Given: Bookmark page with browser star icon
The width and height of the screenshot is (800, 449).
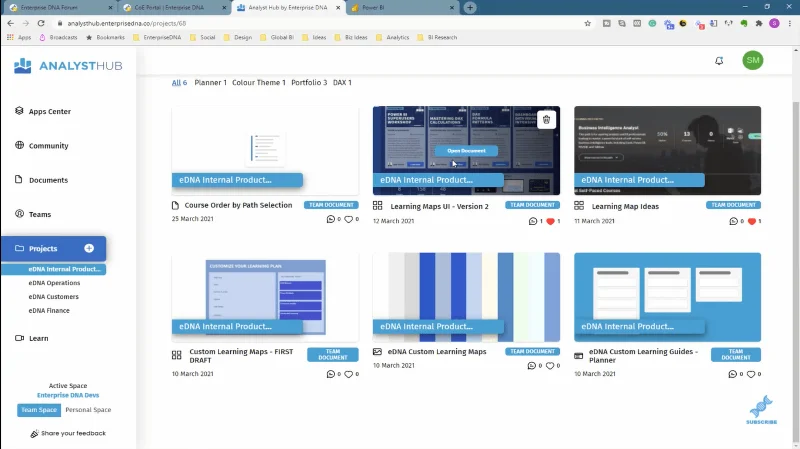Looking at the screenshot, I should [x=587, y=23].
